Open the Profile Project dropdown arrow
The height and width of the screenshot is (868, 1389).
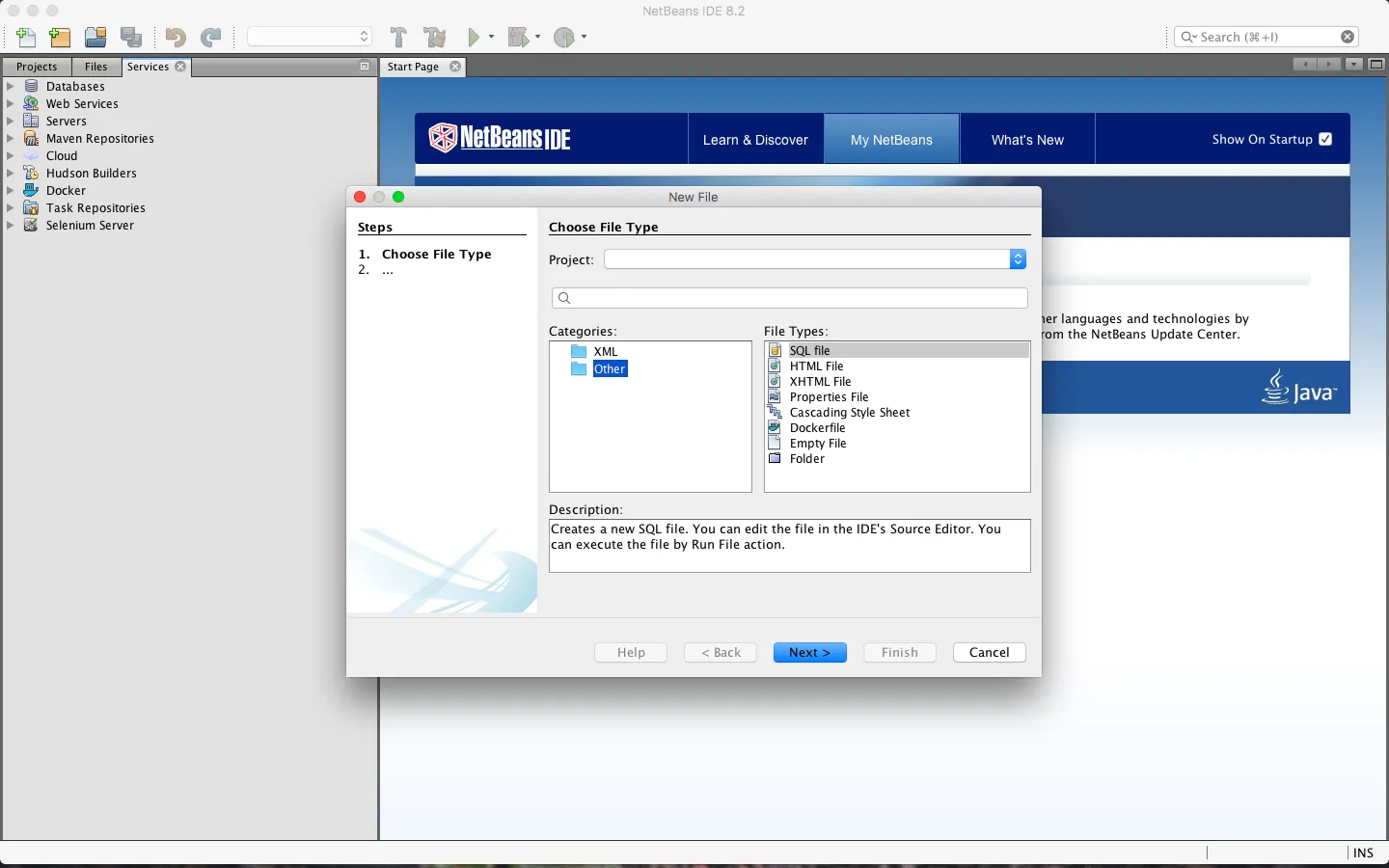click(x=584, y=37)
